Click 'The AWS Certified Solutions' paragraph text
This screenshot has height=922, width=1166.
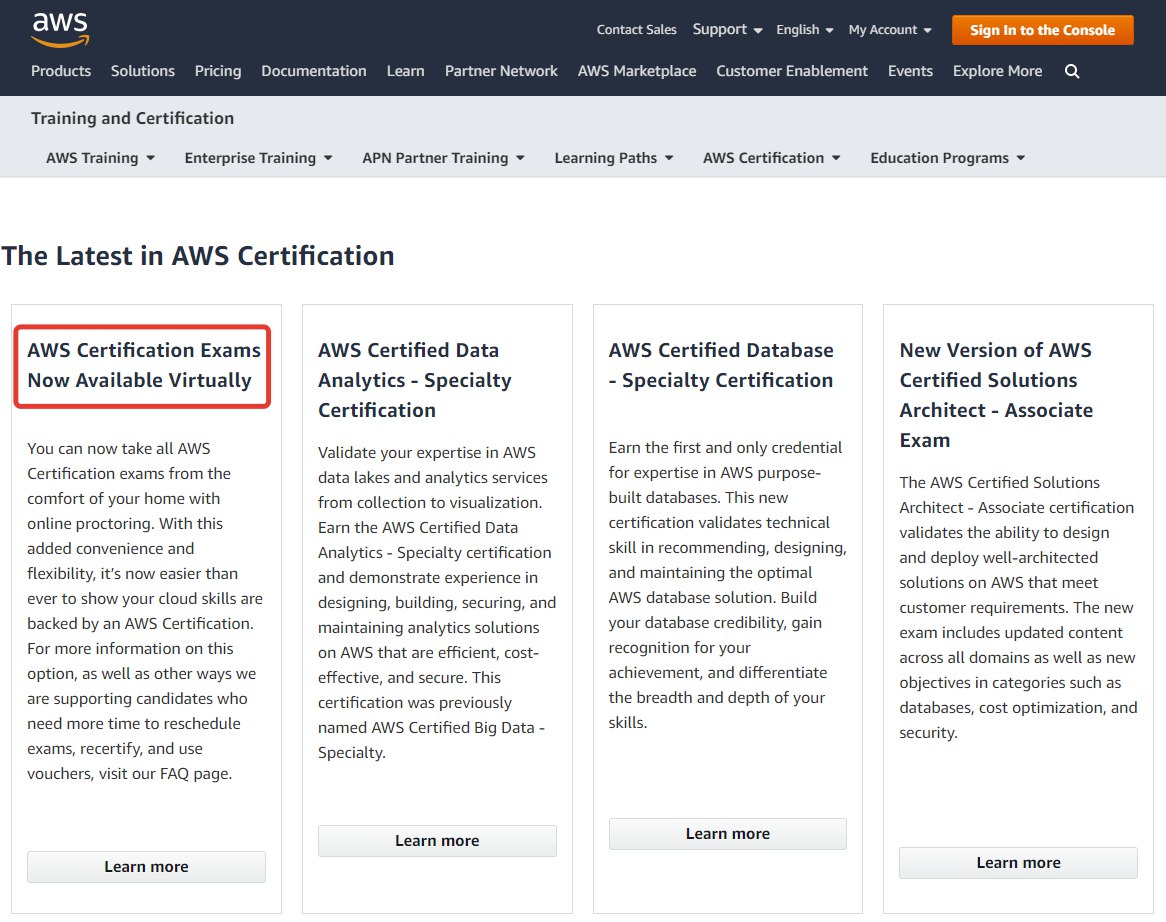[x=1018, y=607]
